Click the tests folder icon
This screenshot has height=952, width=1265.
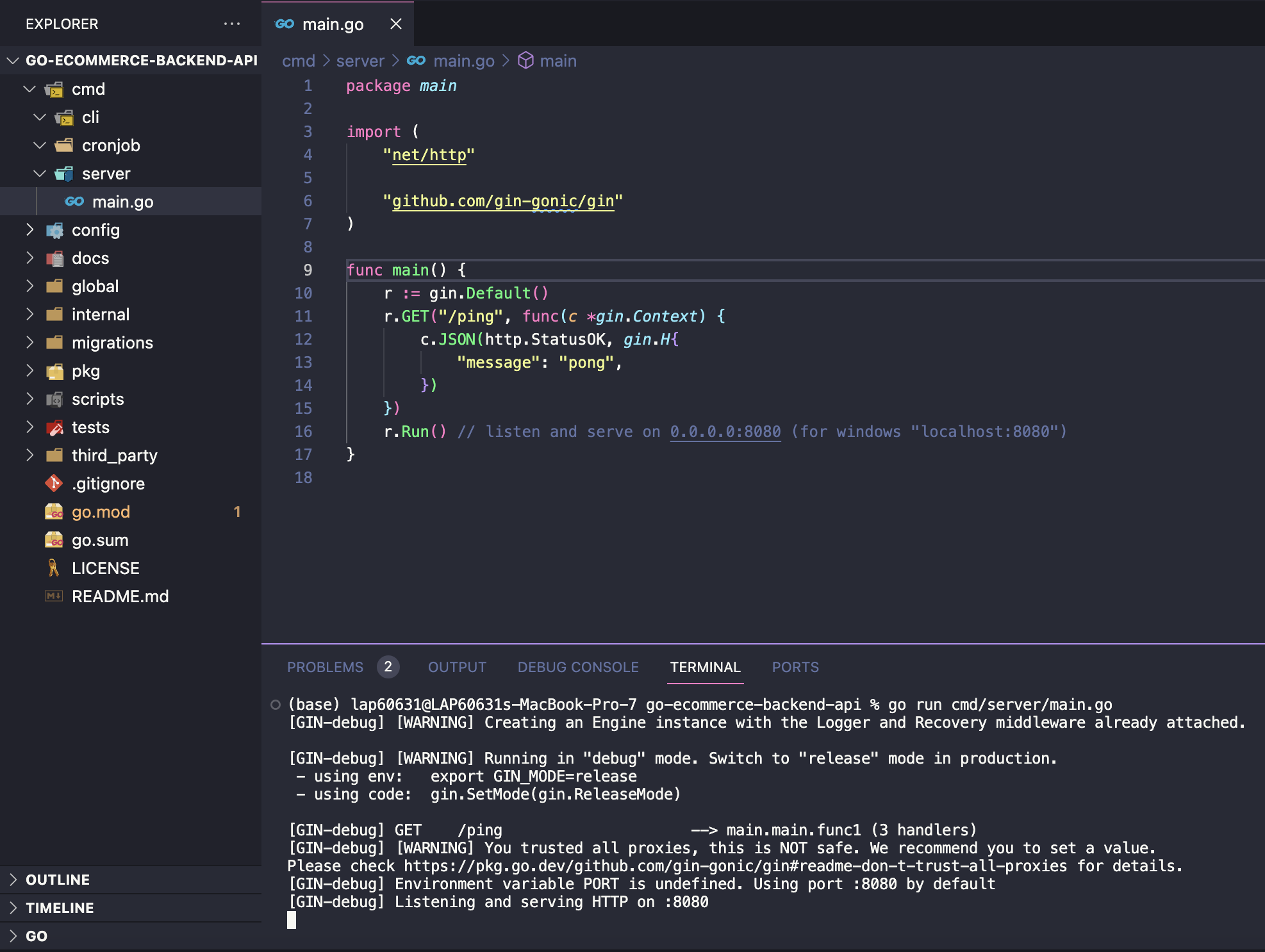point(55,427)
